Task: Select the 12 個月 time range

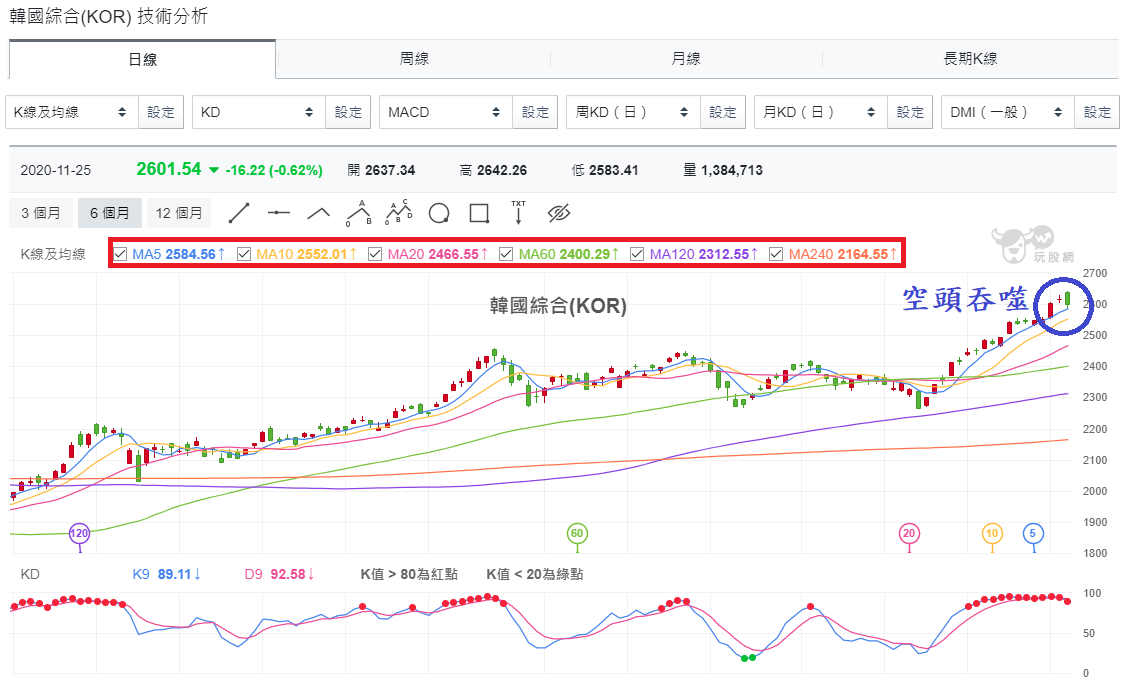Action: point(179,213)
